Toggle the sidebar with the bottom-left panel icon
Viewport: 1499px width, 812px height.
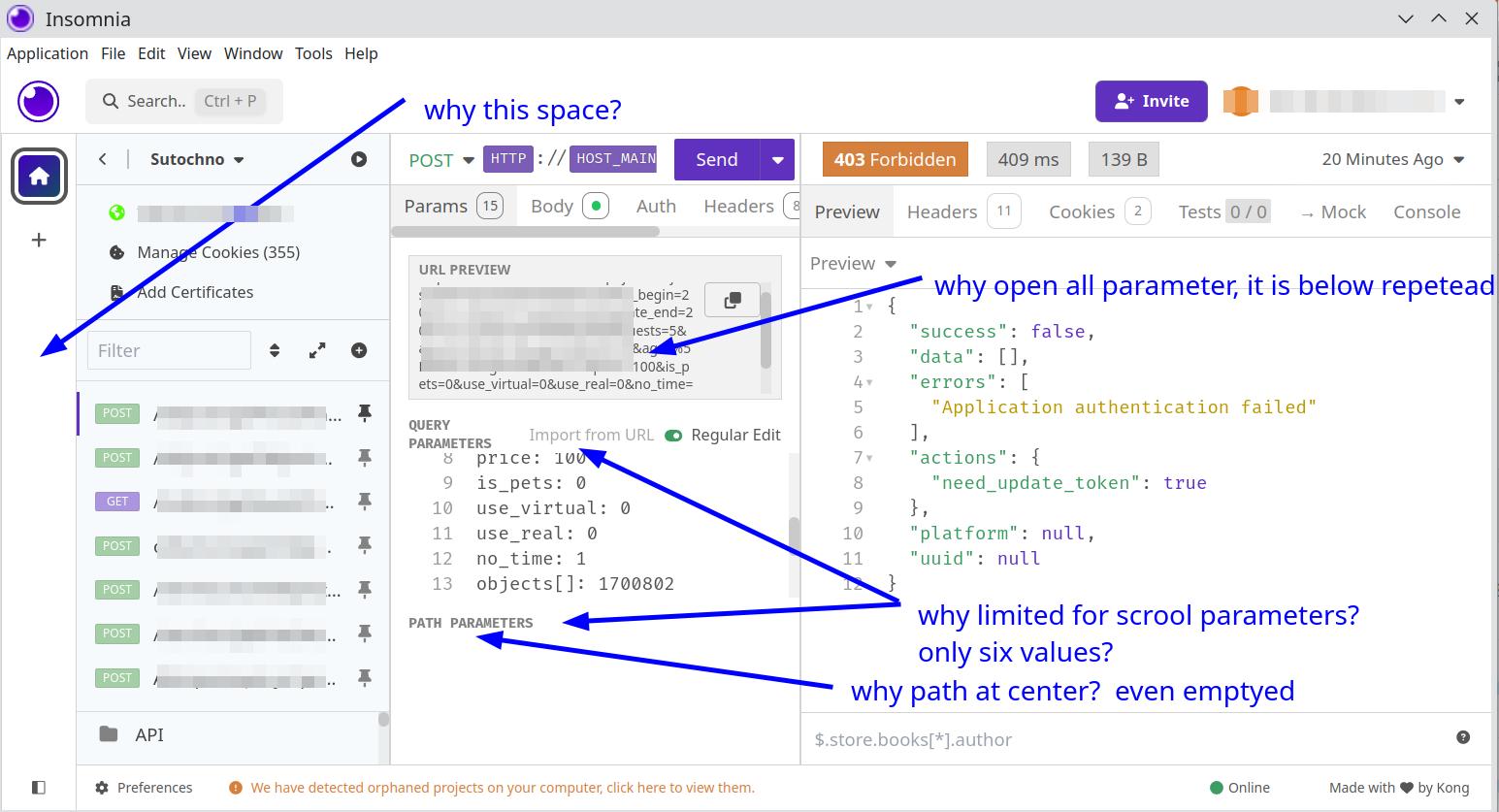pos(39,788)
